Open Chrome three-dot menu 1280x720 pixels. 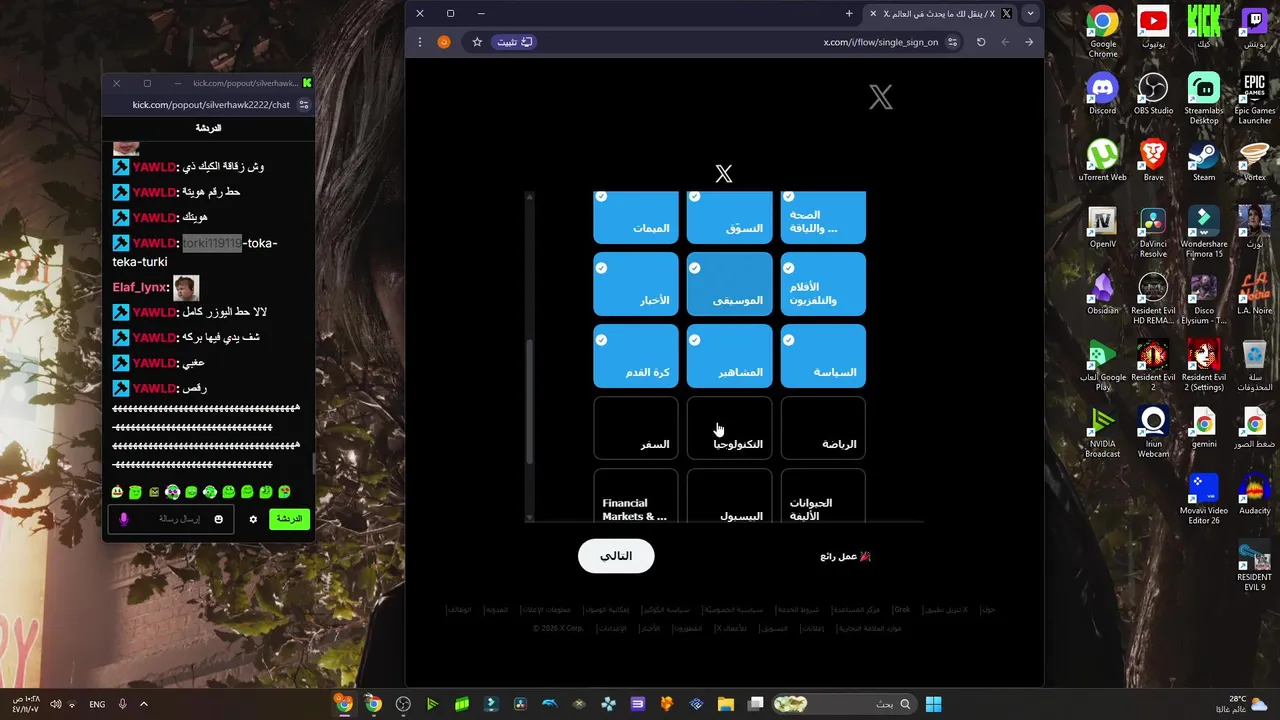click(420, 42)
